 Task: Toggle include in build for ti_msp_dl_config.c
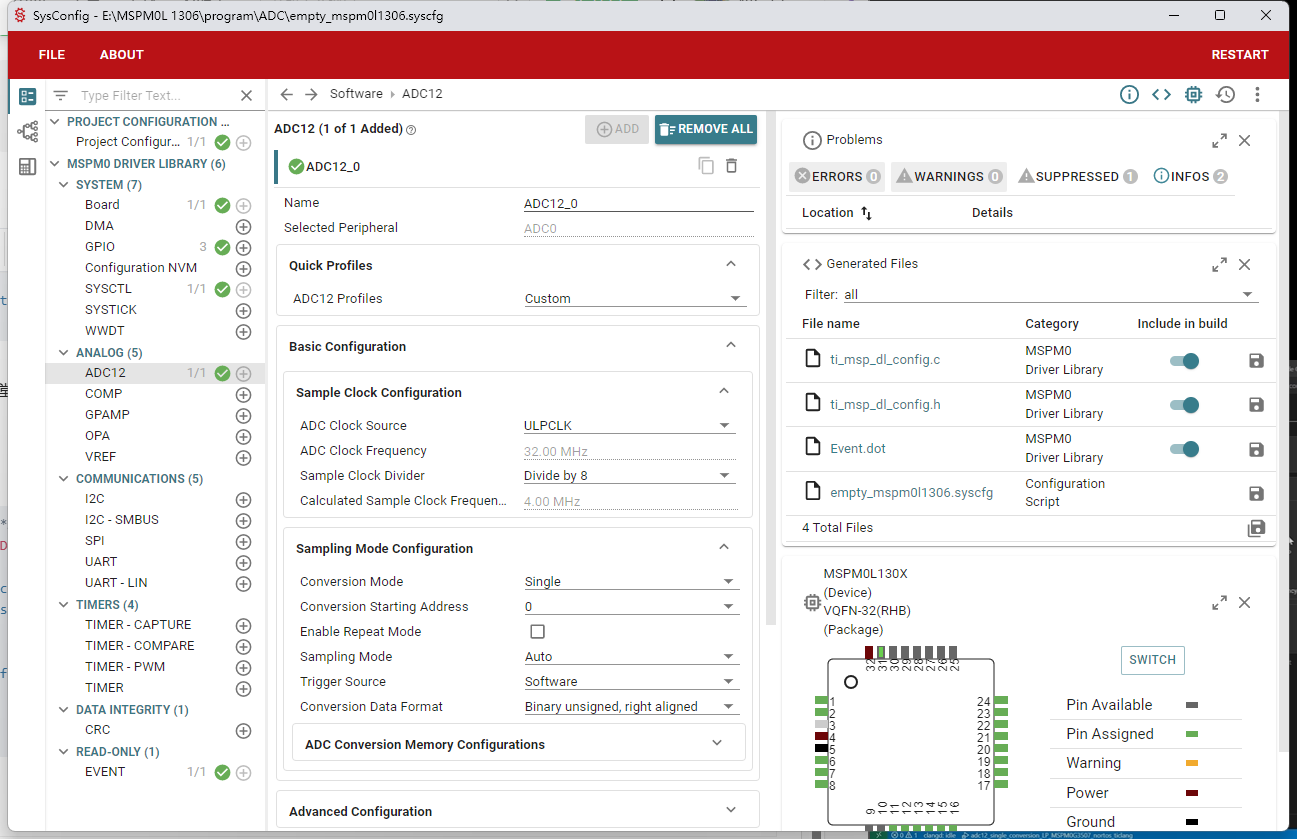tap(1185, 361)
